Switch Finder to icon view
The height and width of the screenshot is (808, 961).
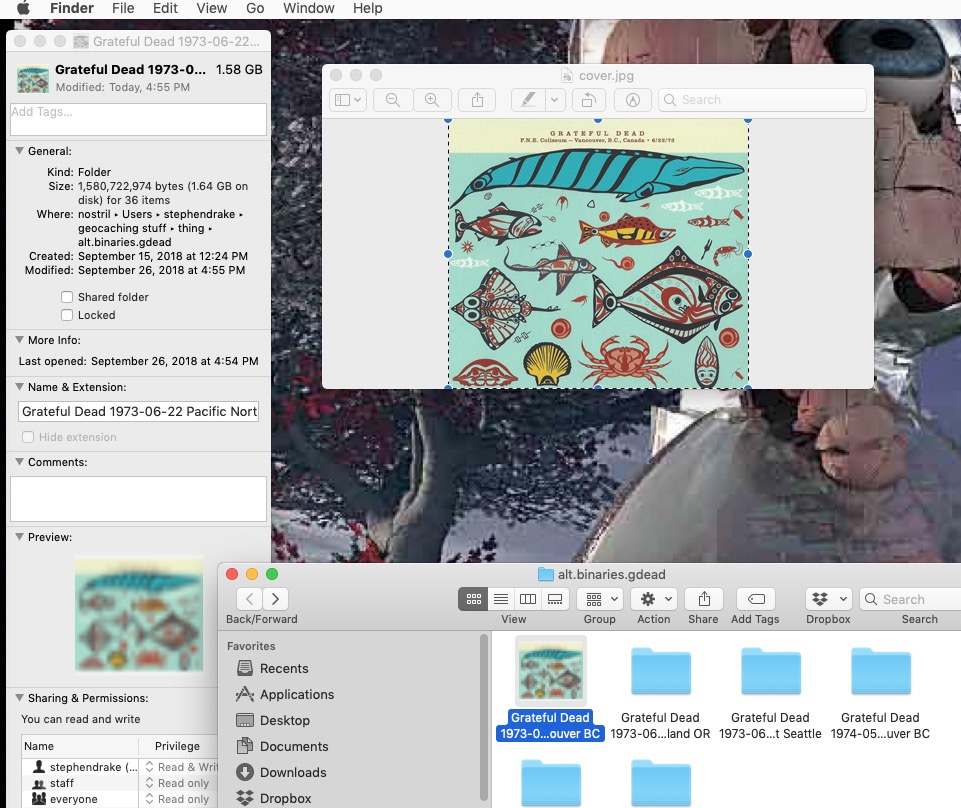click(473, 599)
